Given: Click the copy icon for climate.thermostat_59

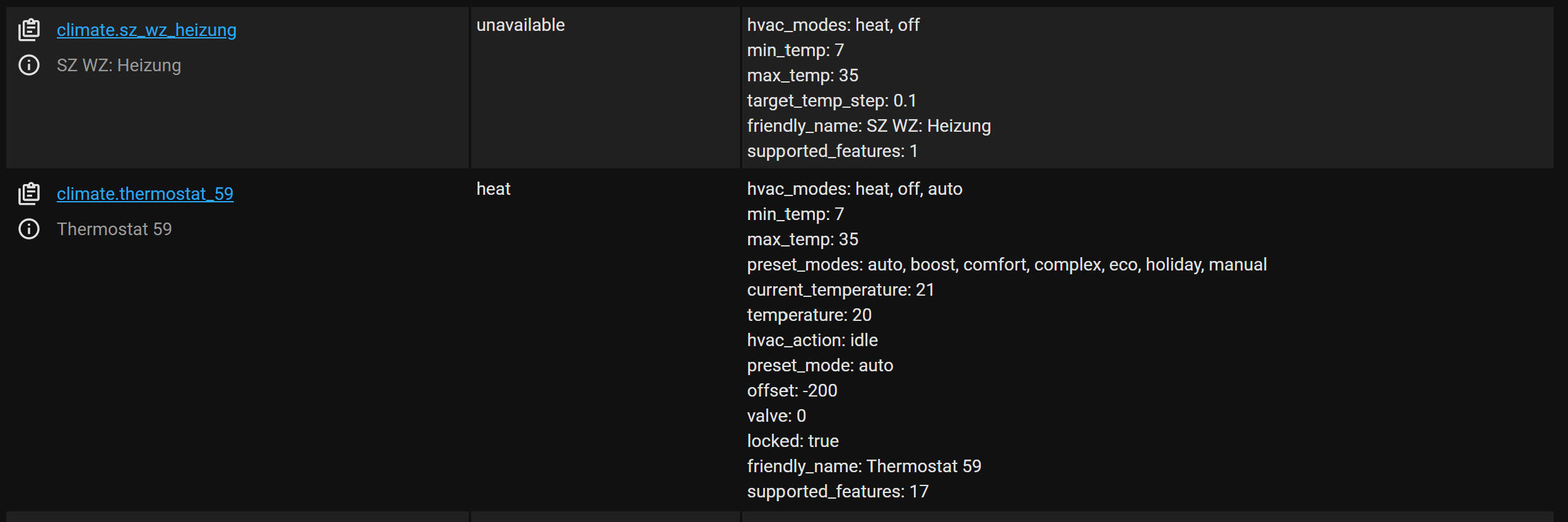Looking at the screenshot, I should click(x=29, y=193).
